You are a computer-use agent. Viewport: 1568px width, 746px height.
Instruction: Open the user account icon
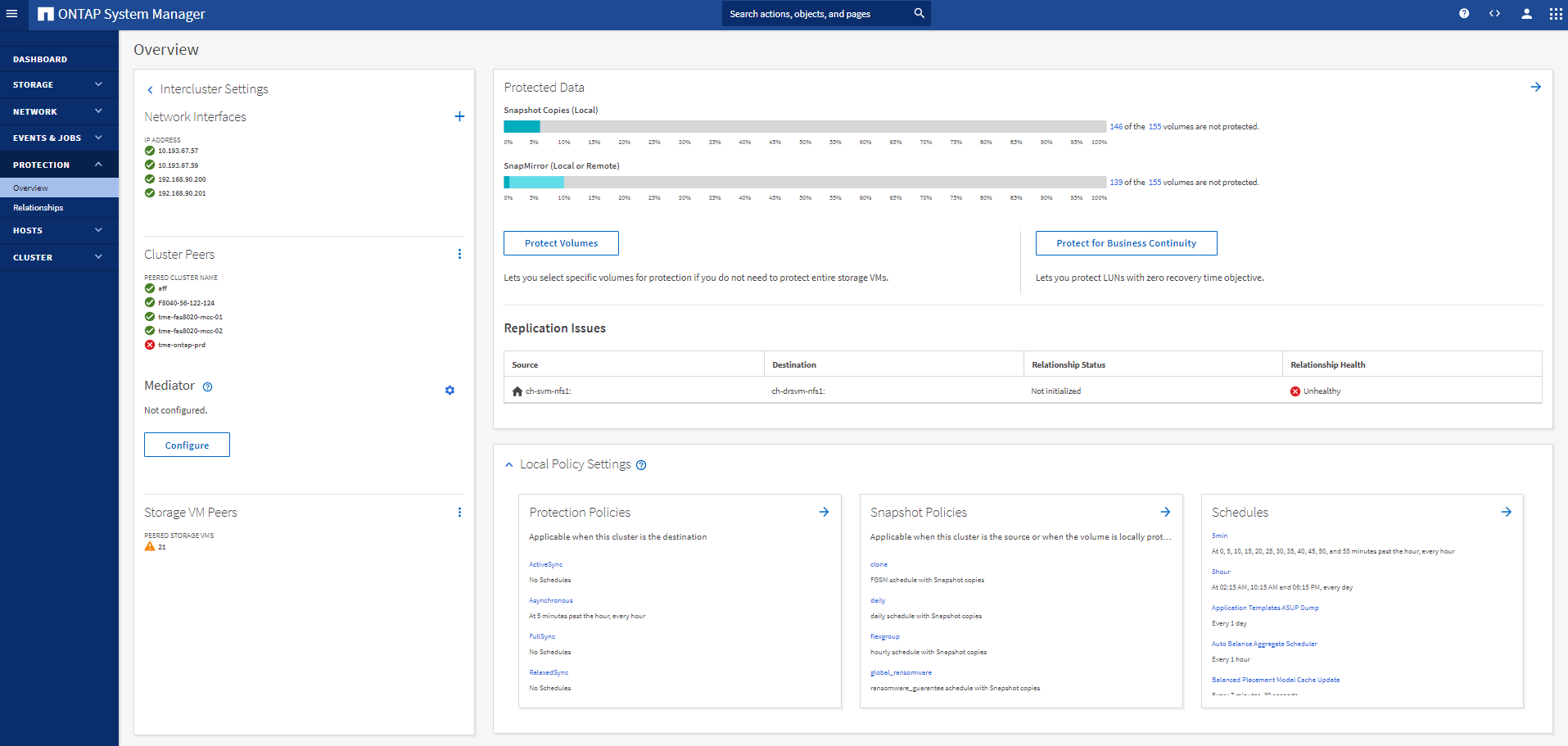coord(1526,14)
